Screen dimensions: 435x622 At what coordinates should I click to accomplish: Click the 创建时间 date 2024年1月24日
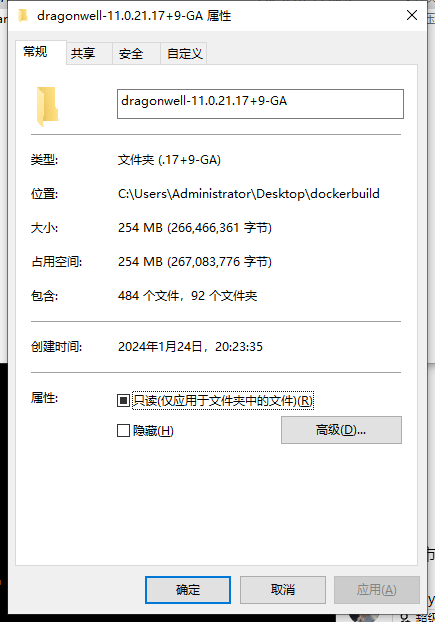point(160,347)
